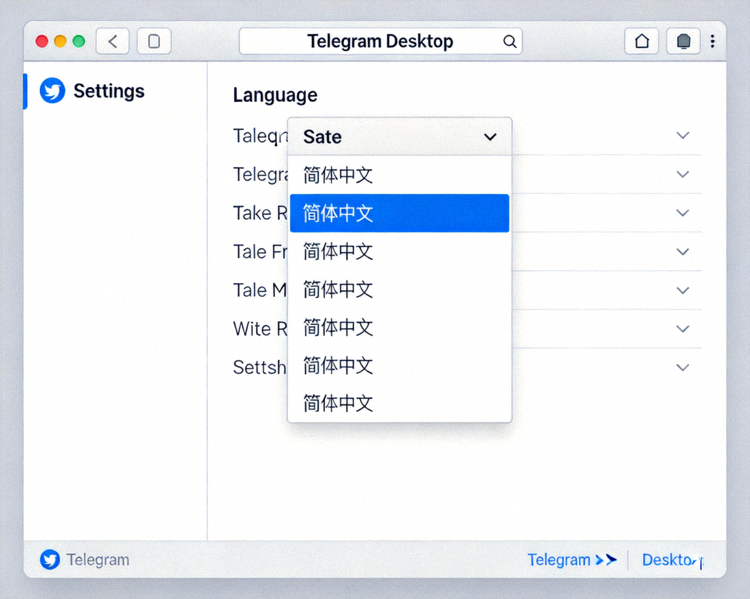Click the Settsh row label
The height and width of the screenshot is (599, 750).
point(259,367)
